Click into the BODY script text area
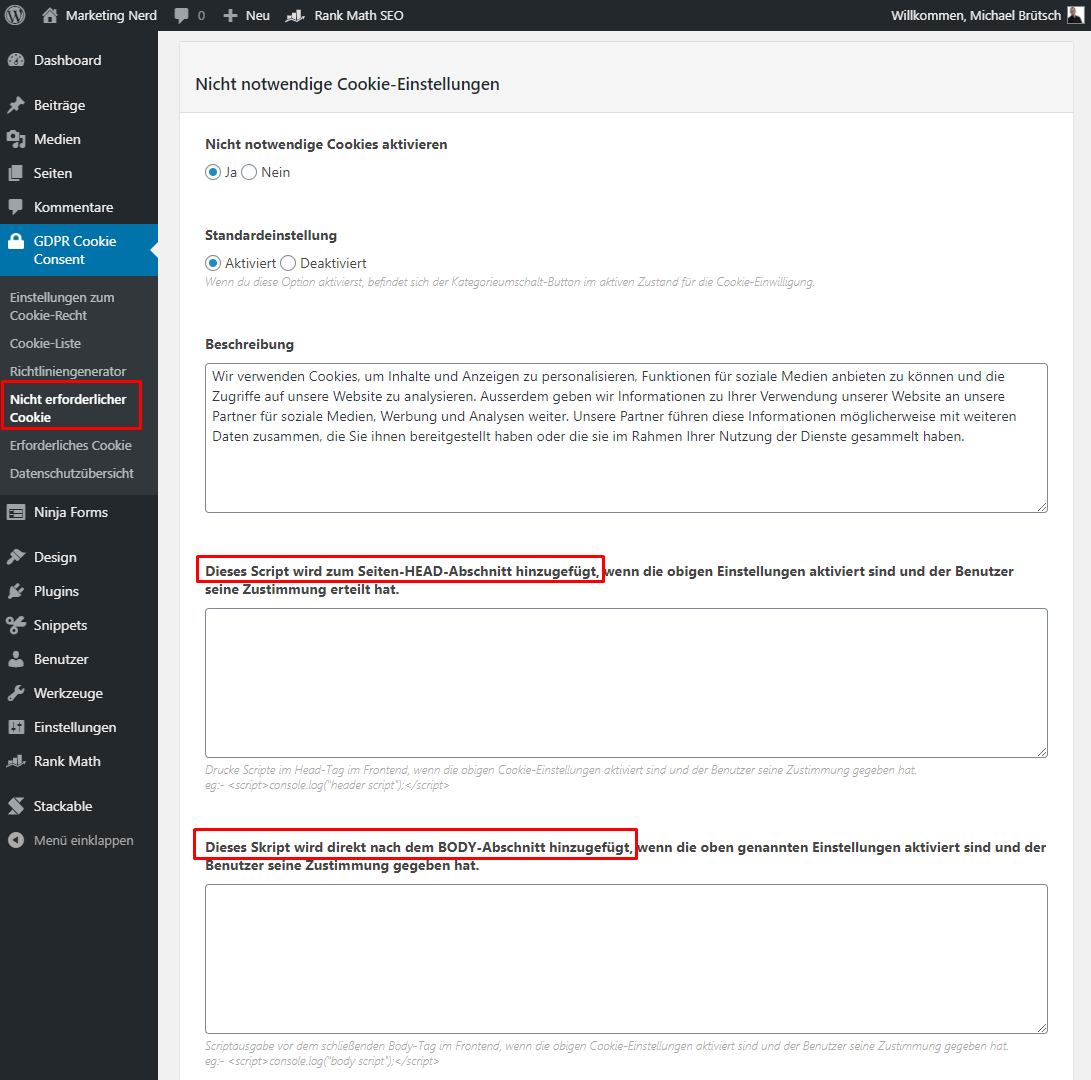 (x=626, y=959)
